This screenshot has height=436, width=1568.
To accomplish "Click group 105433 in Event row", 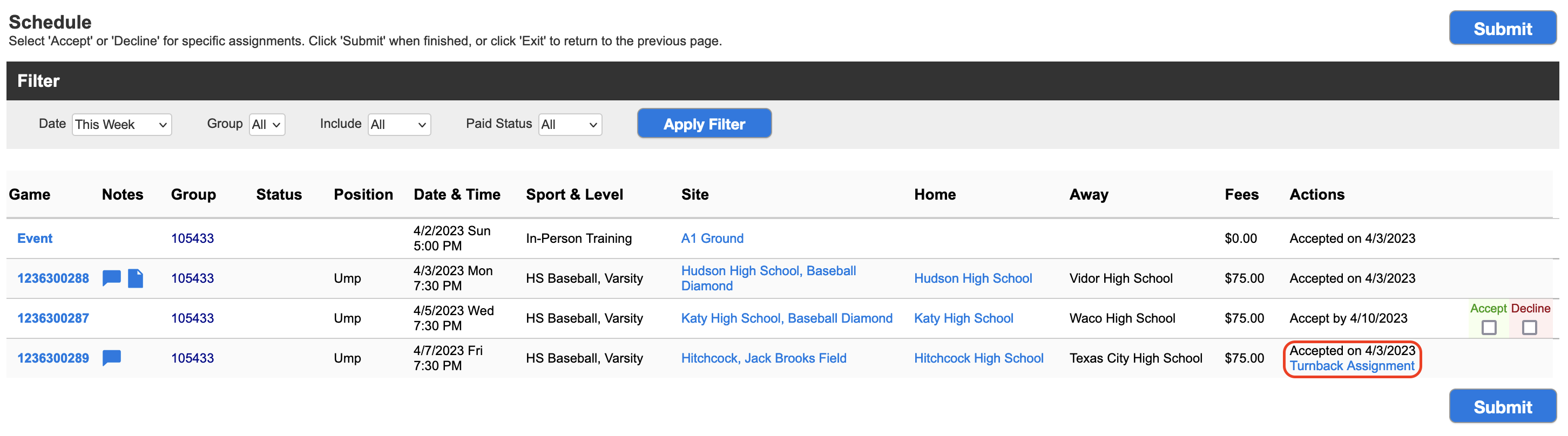I will coord(192,239).
